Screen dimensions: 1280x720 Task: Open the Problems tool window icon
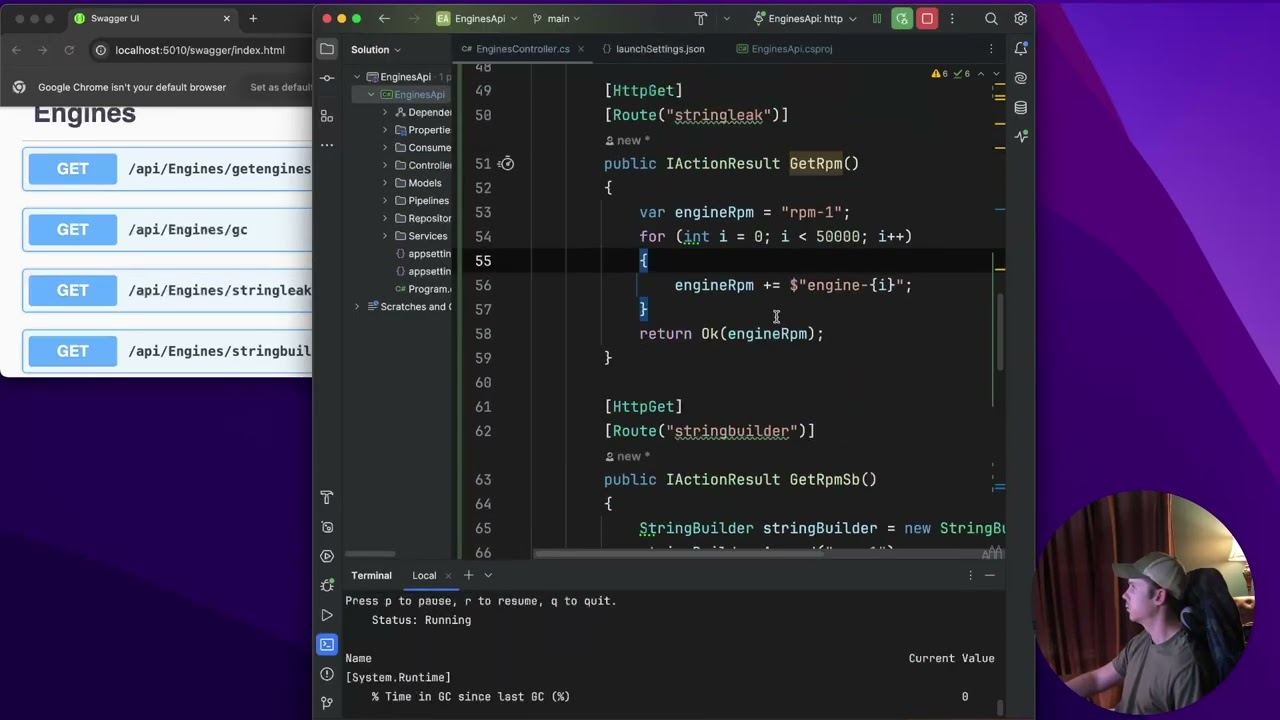327,673
